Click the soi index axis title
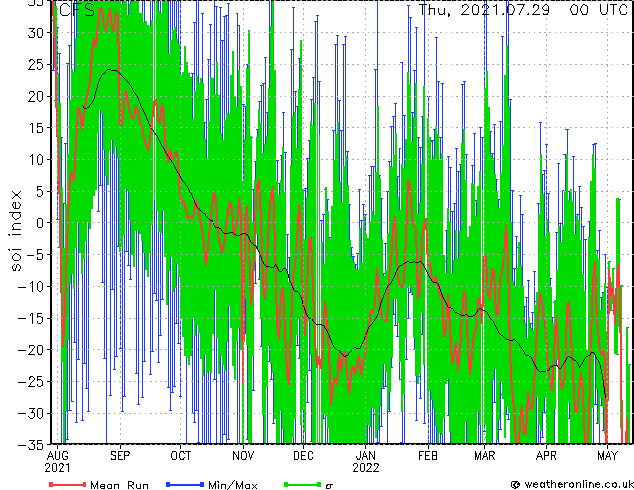Image resolution: width=634 pixels, height=490 pixels. click(x=16, y=231)
